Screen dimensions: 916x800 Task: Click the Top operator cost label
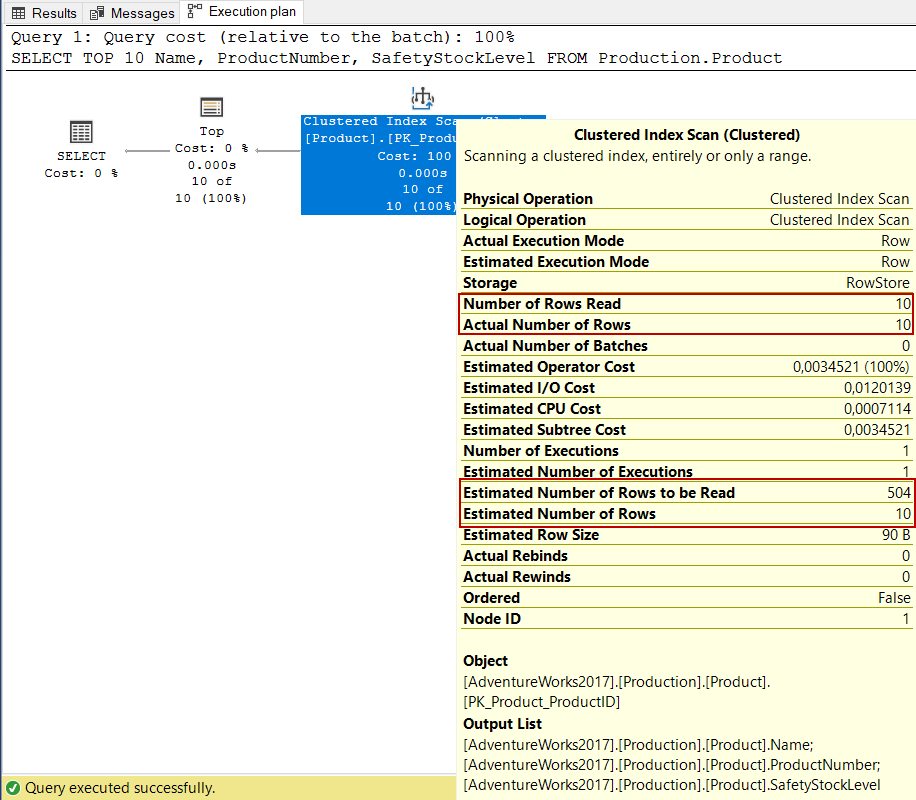coord(211,148)
